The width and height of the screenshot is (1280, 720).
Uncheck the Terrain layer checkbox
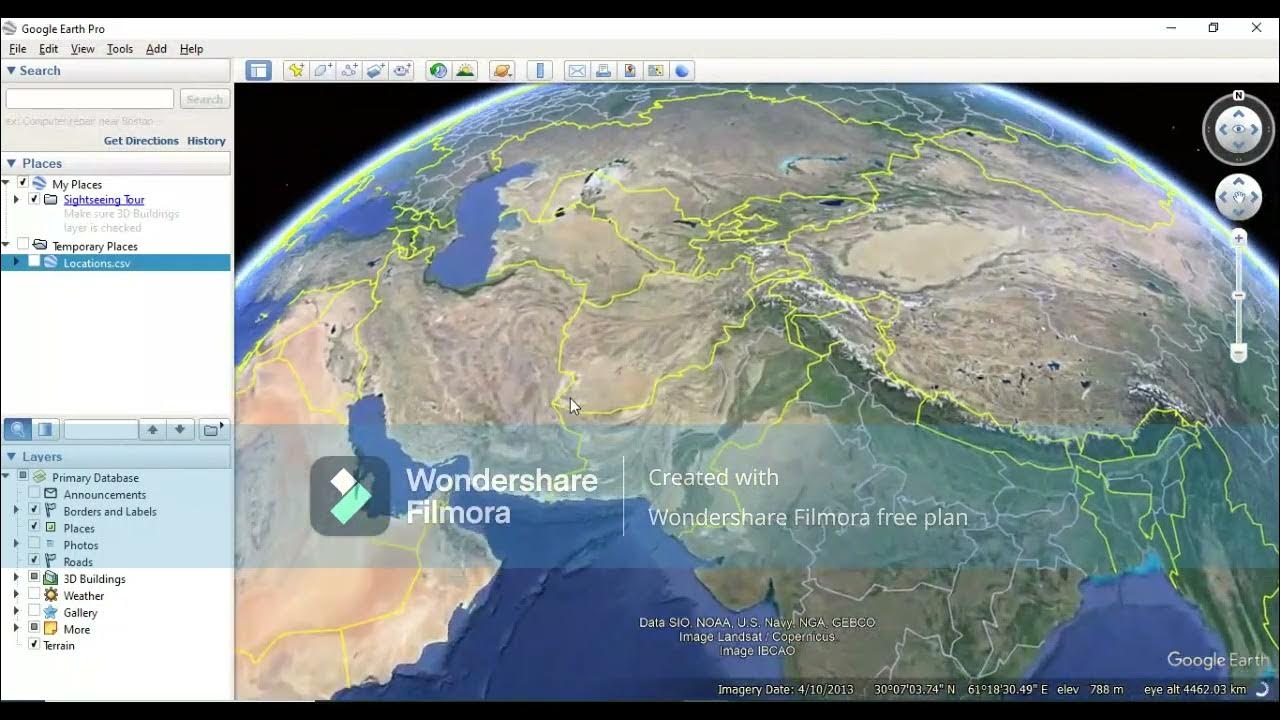[34, 645]
